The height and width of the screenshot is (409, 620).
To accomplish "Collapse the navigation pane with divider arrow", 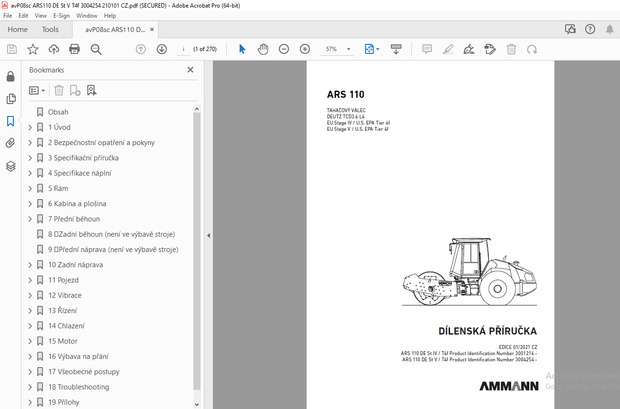I will (208, 236).
